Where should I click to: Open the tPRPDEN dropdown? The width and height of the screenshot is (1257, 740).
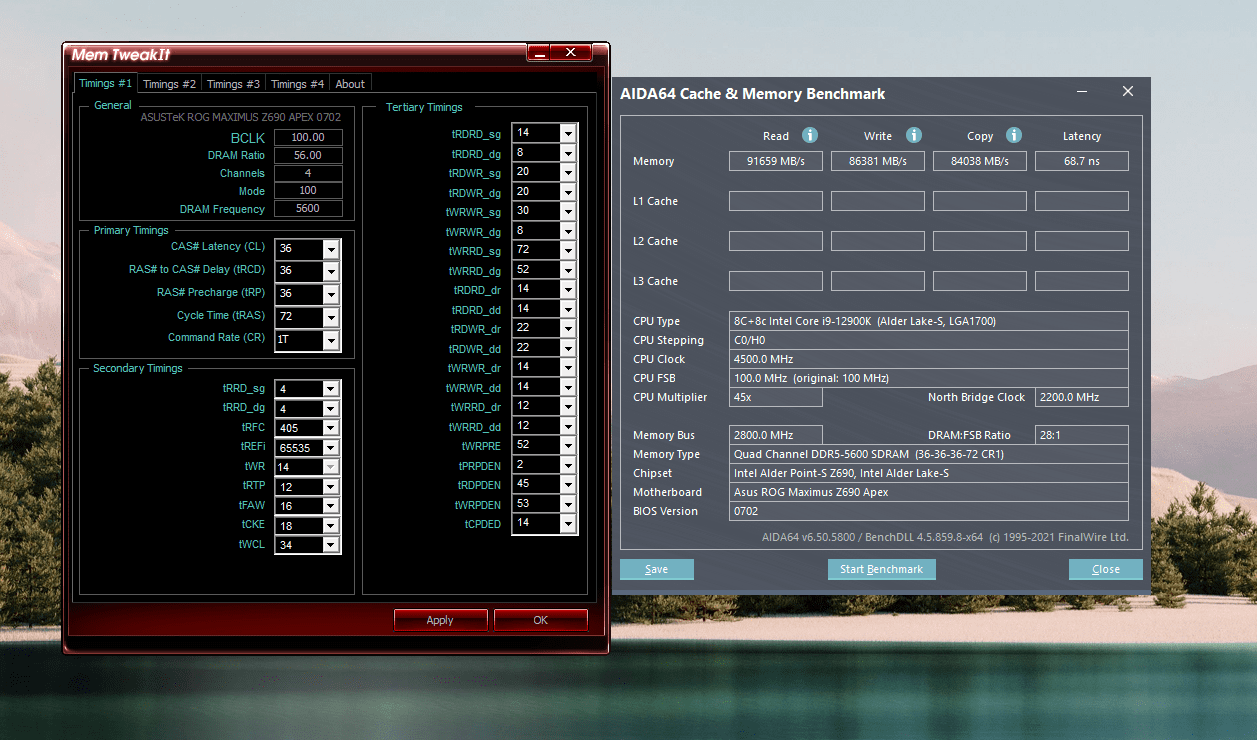click(x=568, y=465)
